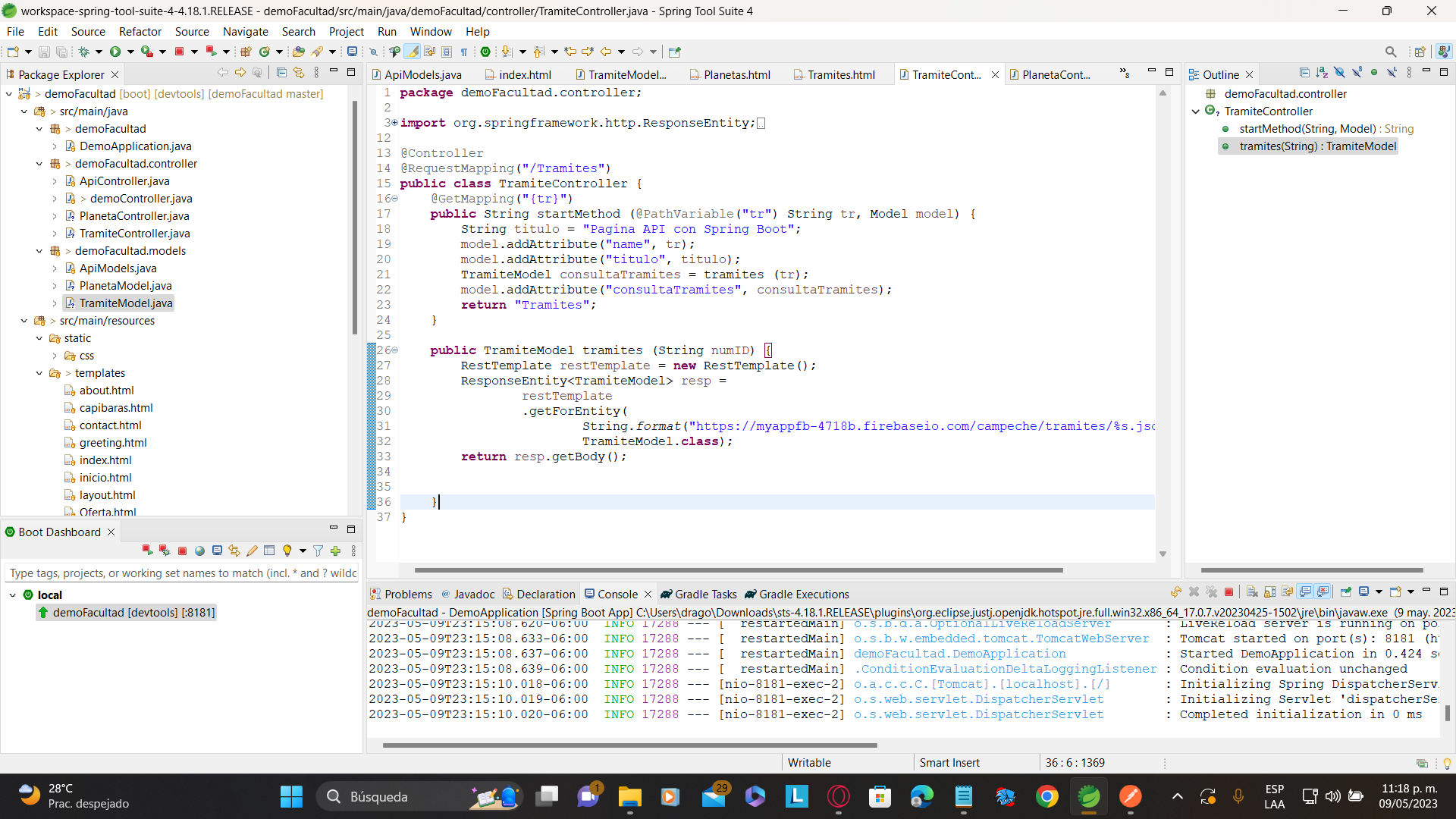Collapse the templates folder

[39, 373]
